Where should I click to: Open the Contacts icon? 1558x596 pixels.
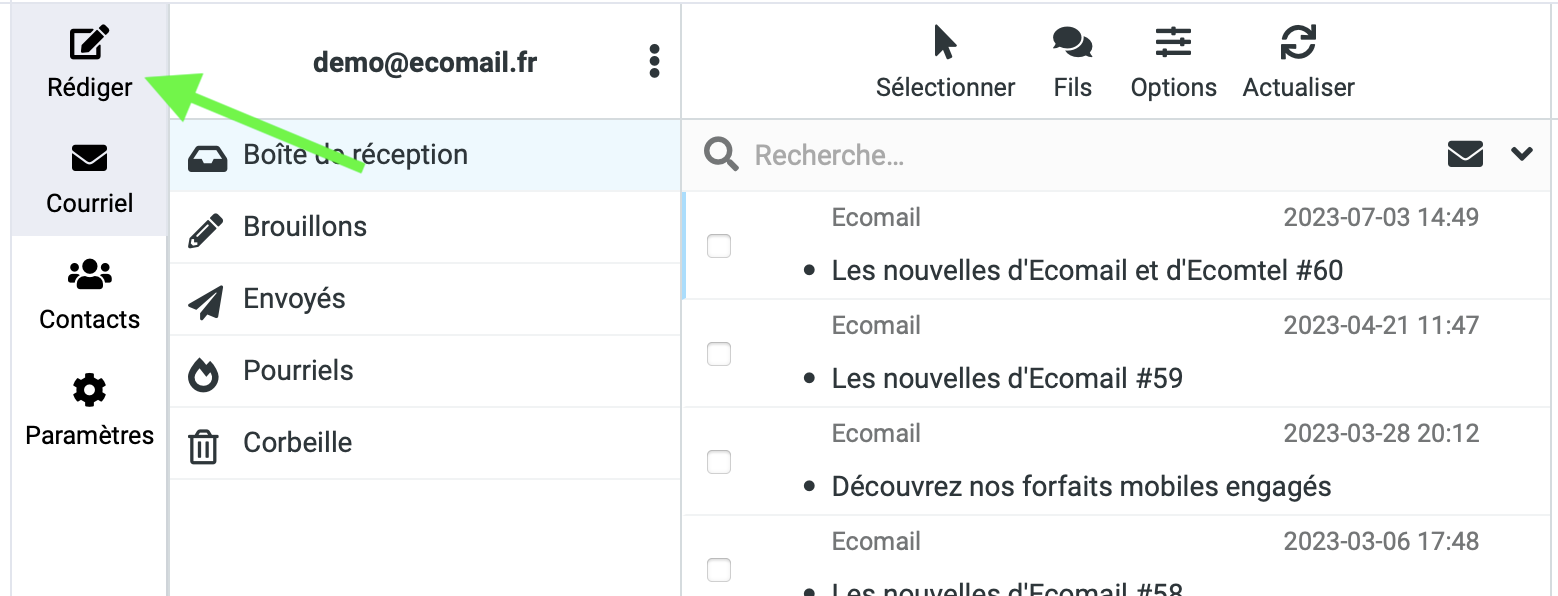pos(89,274)
